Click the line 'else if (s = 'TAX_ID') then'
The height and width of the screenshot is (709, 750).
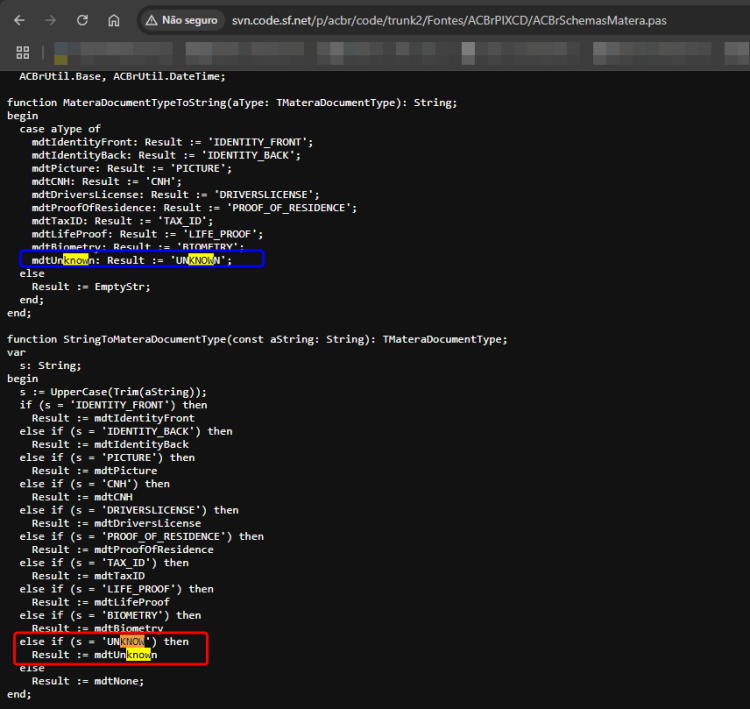click(104, 563)
